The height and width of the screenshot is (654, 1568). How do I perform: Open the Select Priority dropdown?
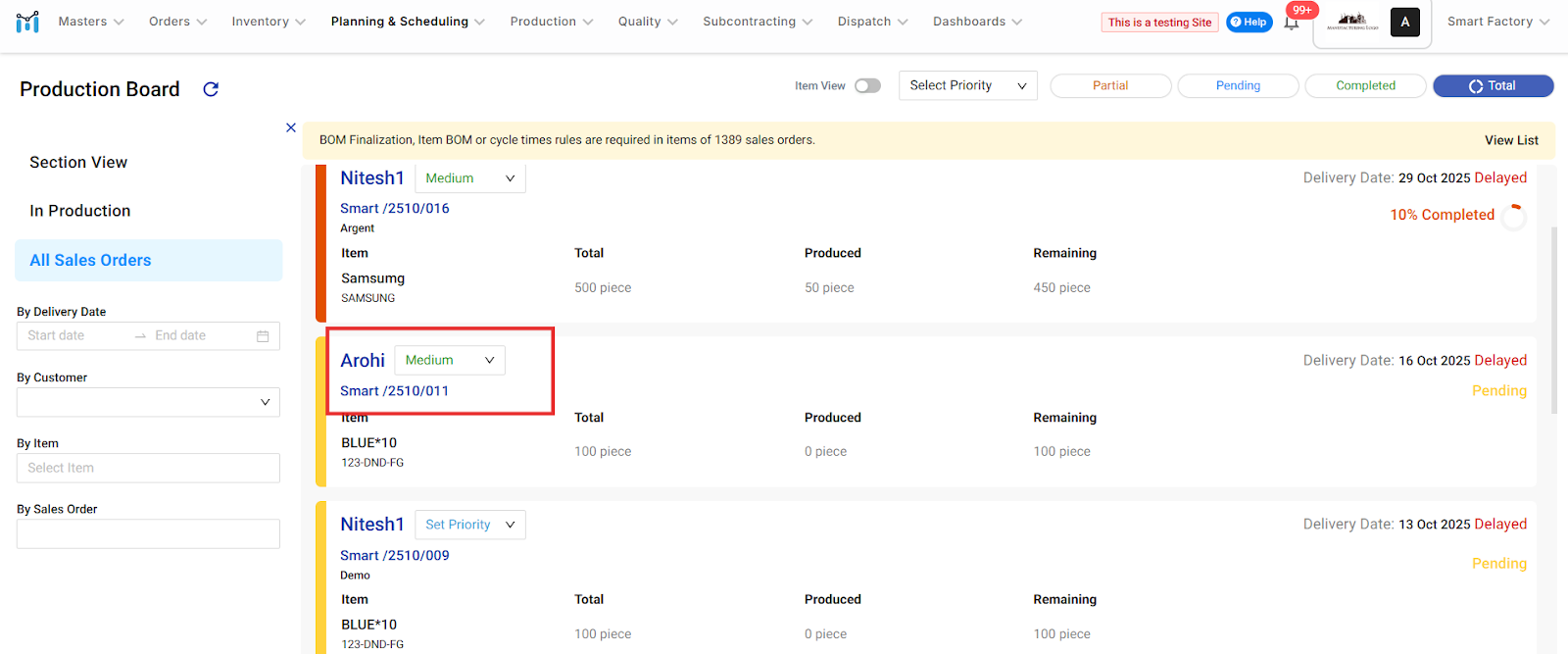pyautogui.click(x=967, y=86)
